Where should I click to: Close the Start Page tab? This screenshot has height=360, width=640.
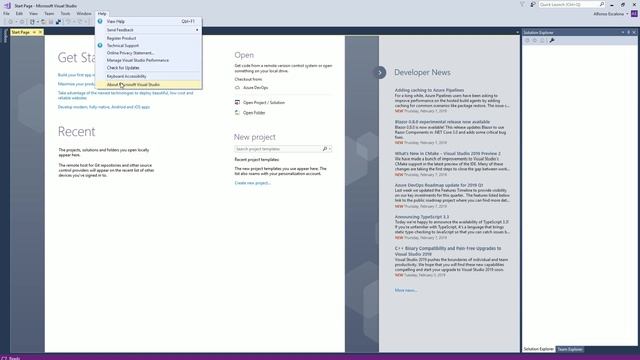pyautogui.click(x=40, y=32)
